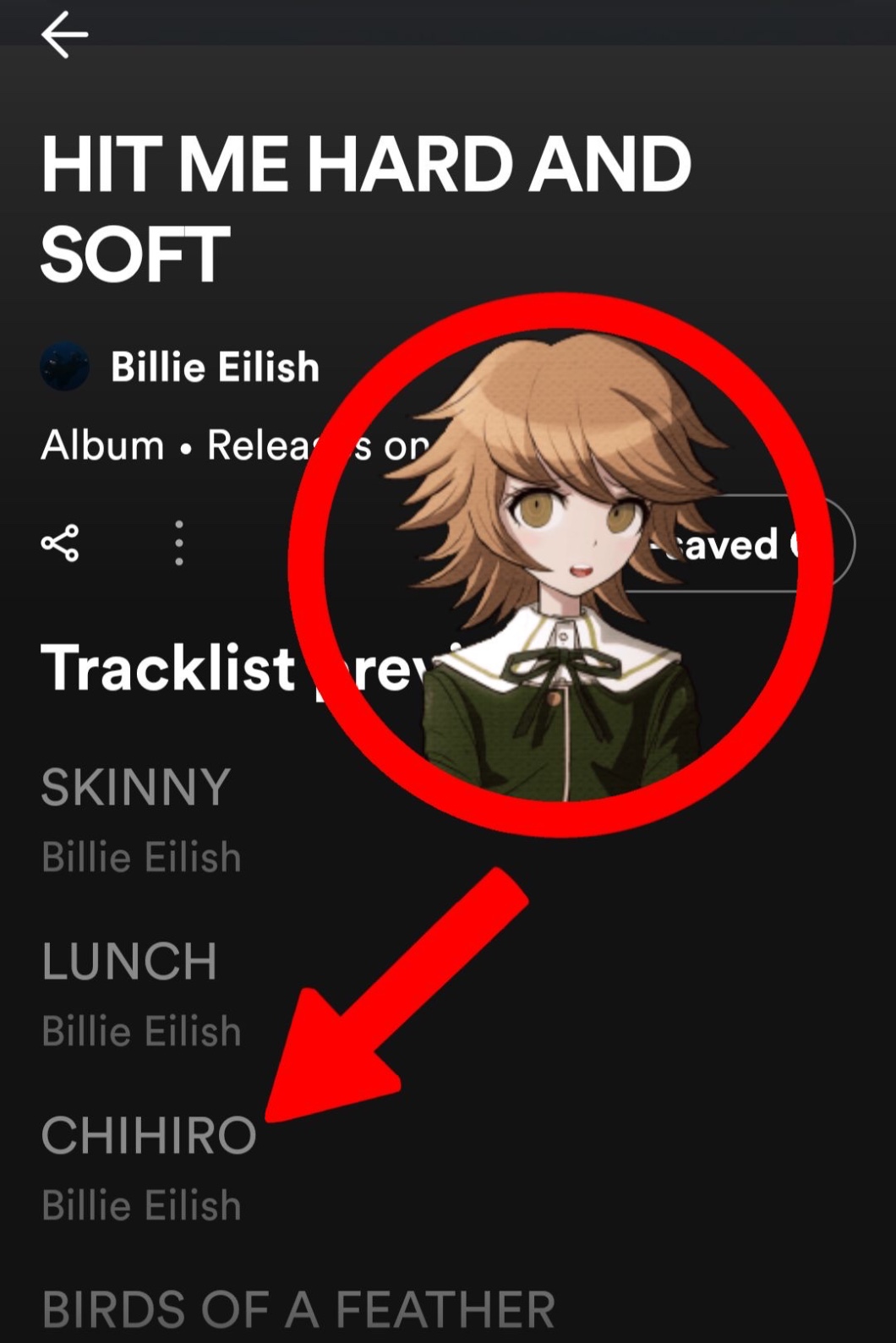
Task: Tap Billie Eilish artist avatar
Action: click(x=64, y=367)
